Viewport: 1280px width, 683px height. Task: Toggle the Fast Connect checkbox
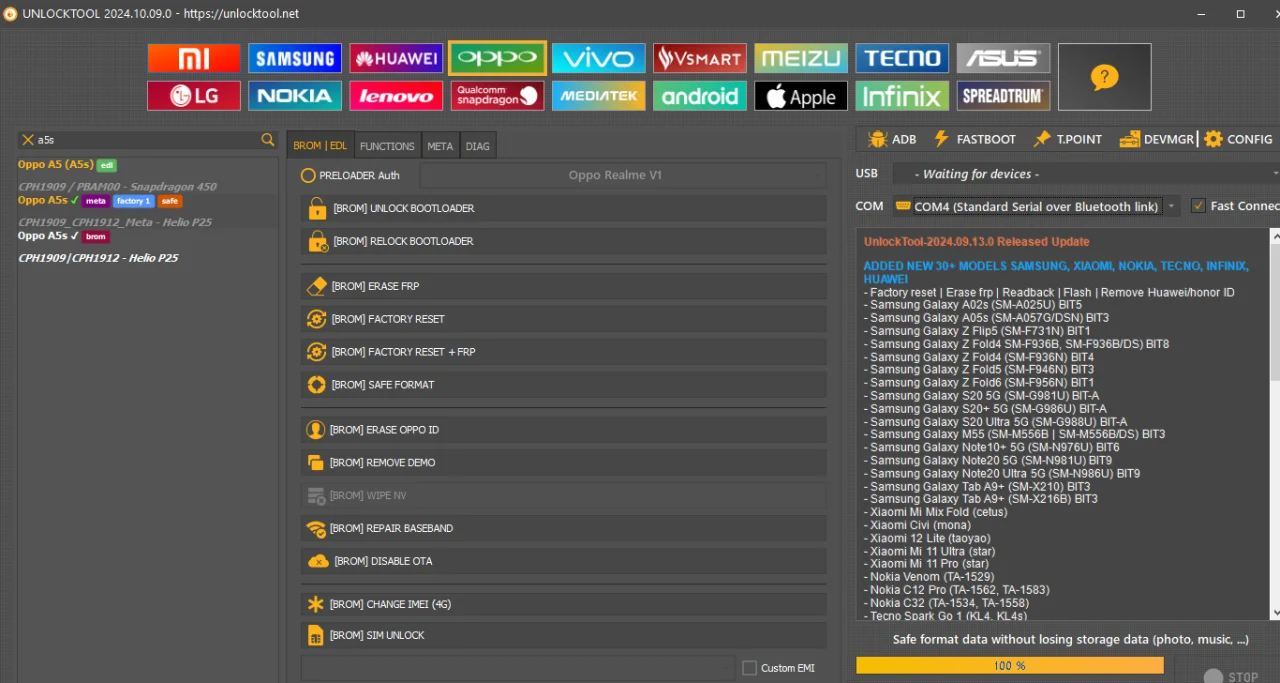click(1198, 206)
